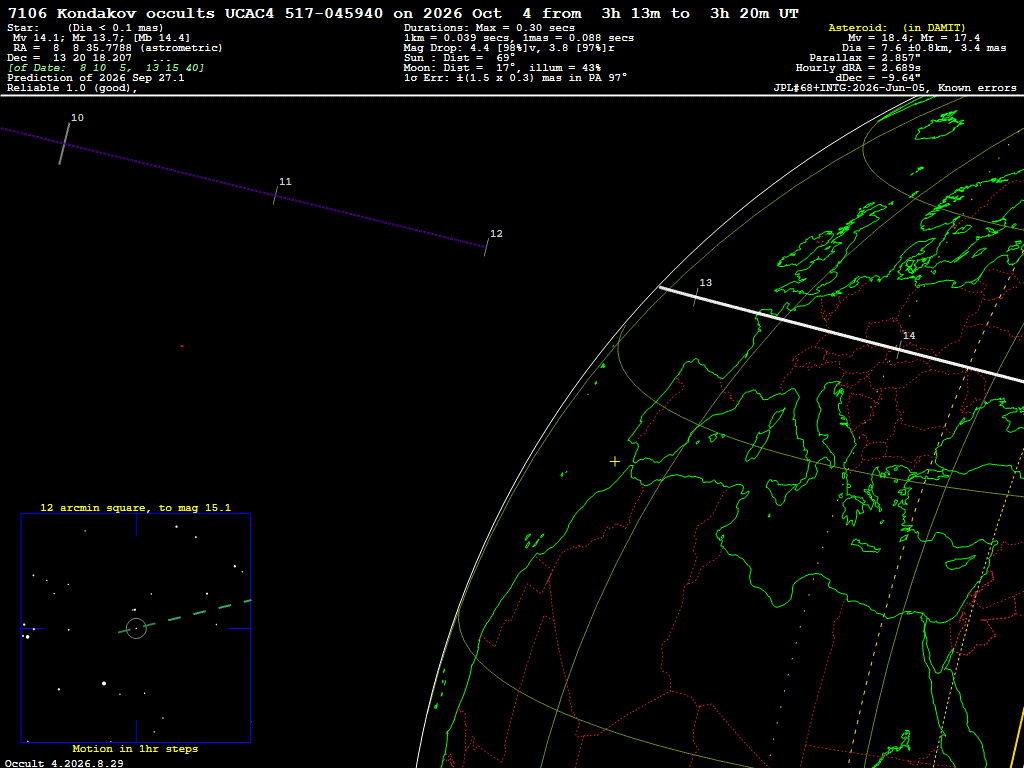The height and width of the screenshot is (768, 1024).
Task: Click the time marker labeled 10
Action: [x=64, y=143]
